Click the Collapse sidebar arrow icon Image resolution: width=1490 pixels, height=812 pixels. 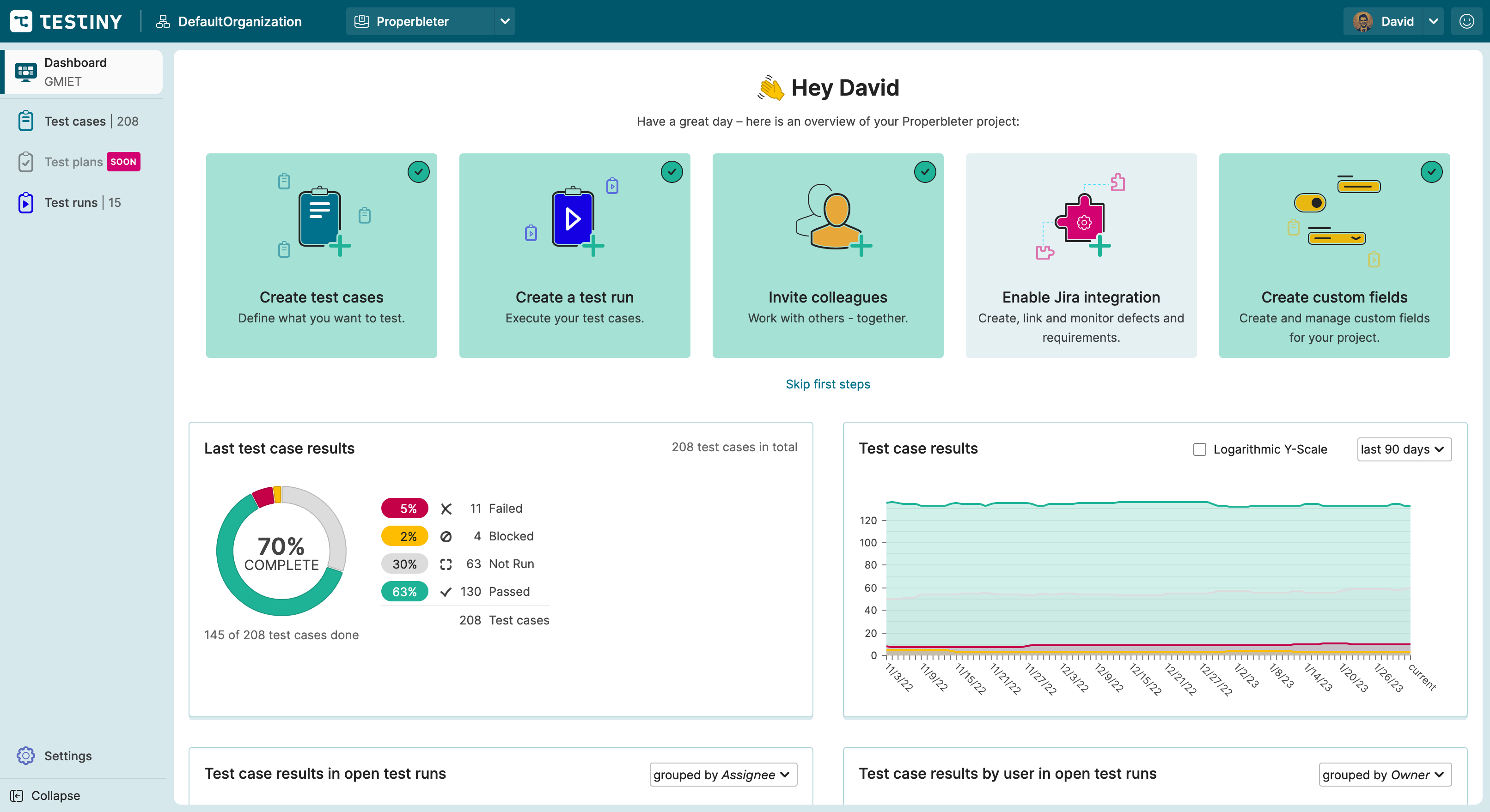pos(17,795)
